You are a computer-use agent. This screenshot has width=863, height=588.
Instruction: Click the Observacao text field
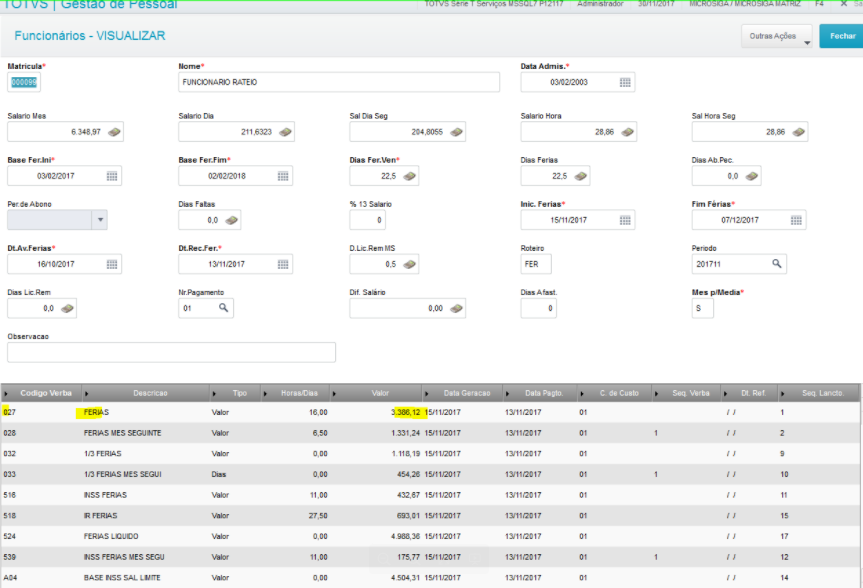point(171,352)
